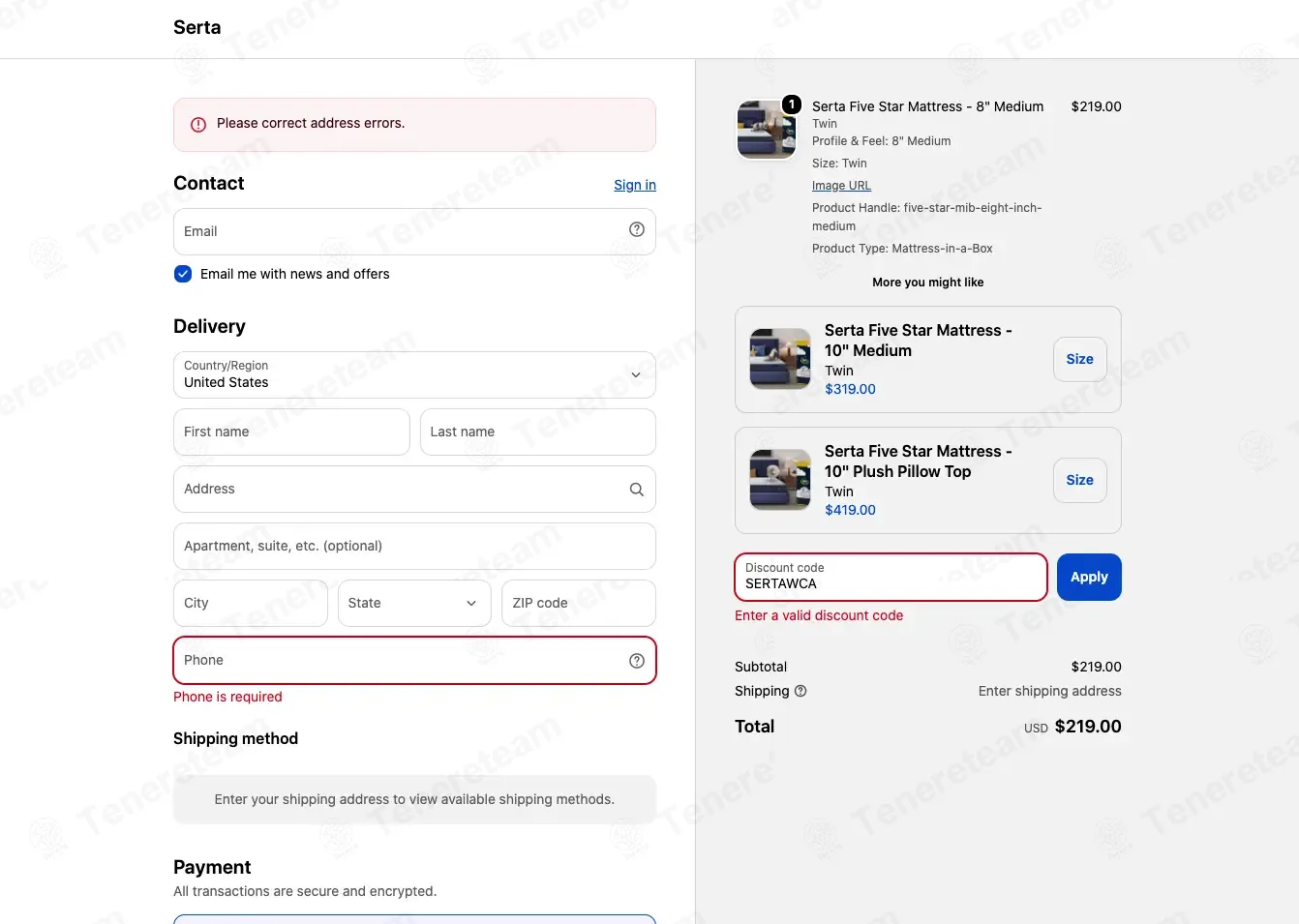Click the error alert icon in banner
This screenshot has height=924, width=1299.
tap(198, 125)
